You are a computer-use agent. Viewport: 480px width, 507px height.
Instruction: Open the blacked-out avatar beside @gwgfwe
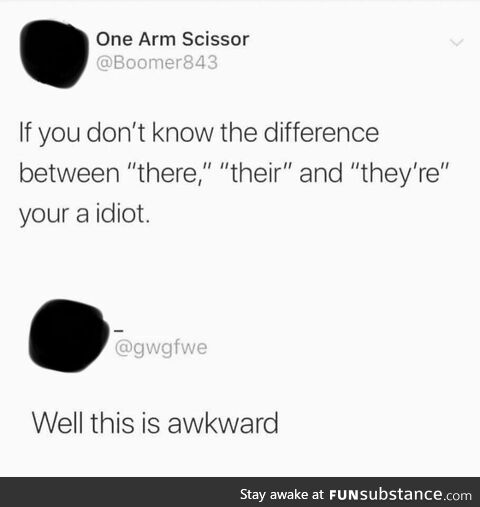pyautogui.click(x=68, y=336)
